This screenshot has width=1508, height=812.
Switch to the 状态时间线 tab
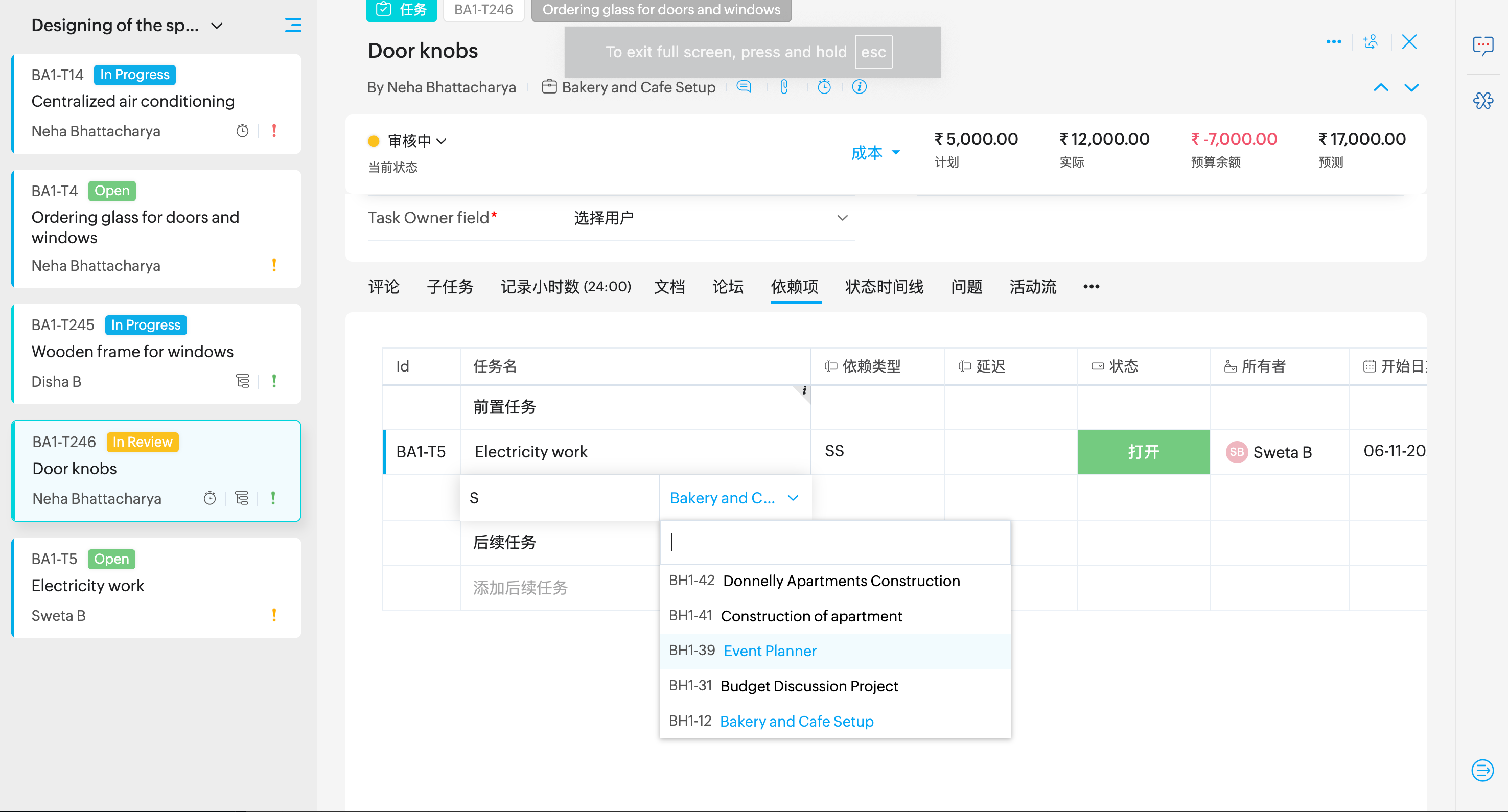coord(884,287)
